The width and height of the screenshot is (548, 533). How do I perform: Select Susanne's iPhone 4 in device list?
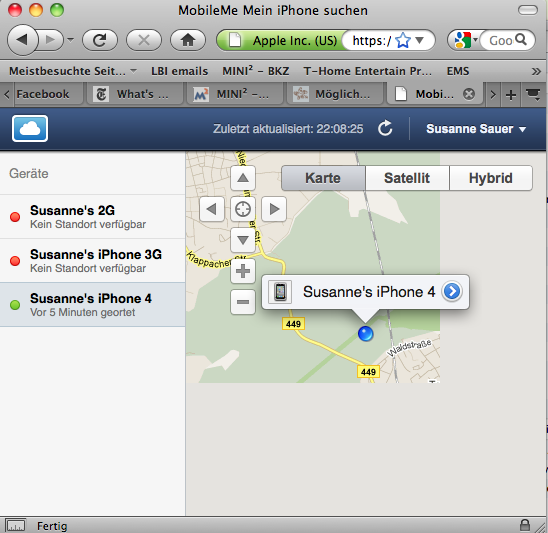click(93, 305)
